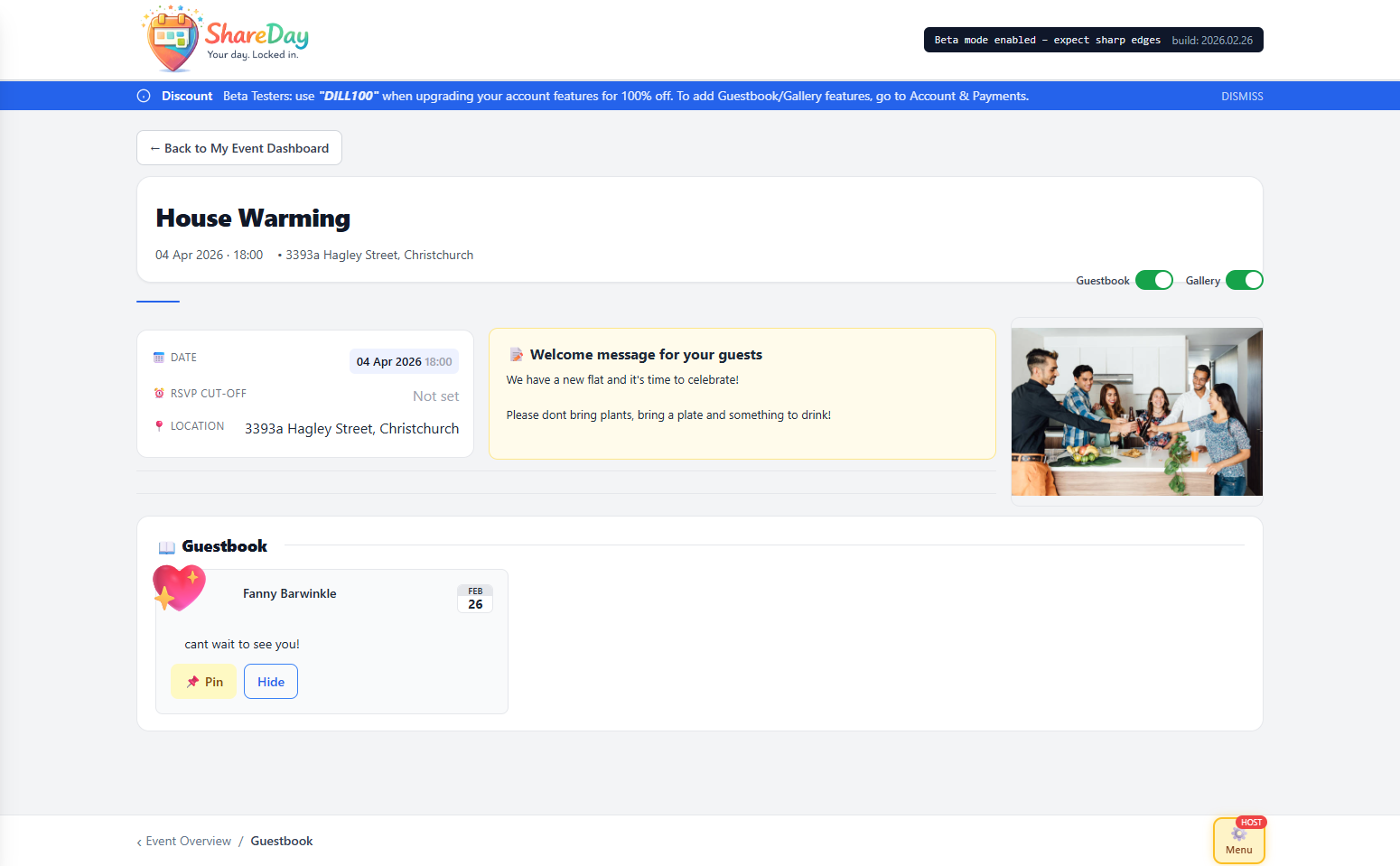Click Back to My Event Dashboard
1400x866 pixels.
tap(238, 147)
